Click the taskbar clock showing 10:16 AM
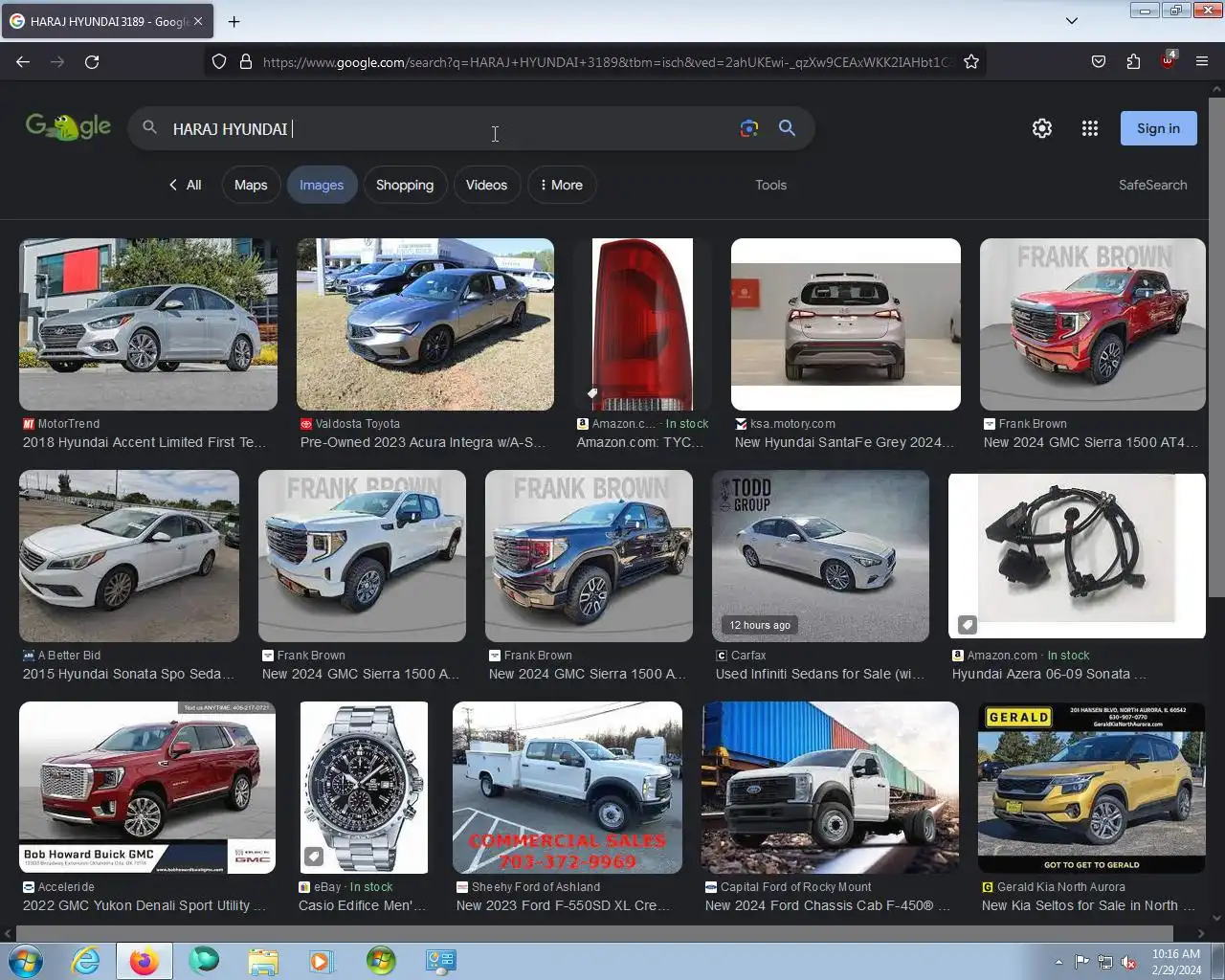Image resolution: width=1225 pixels, height=980 pixels. point(1176,962)
